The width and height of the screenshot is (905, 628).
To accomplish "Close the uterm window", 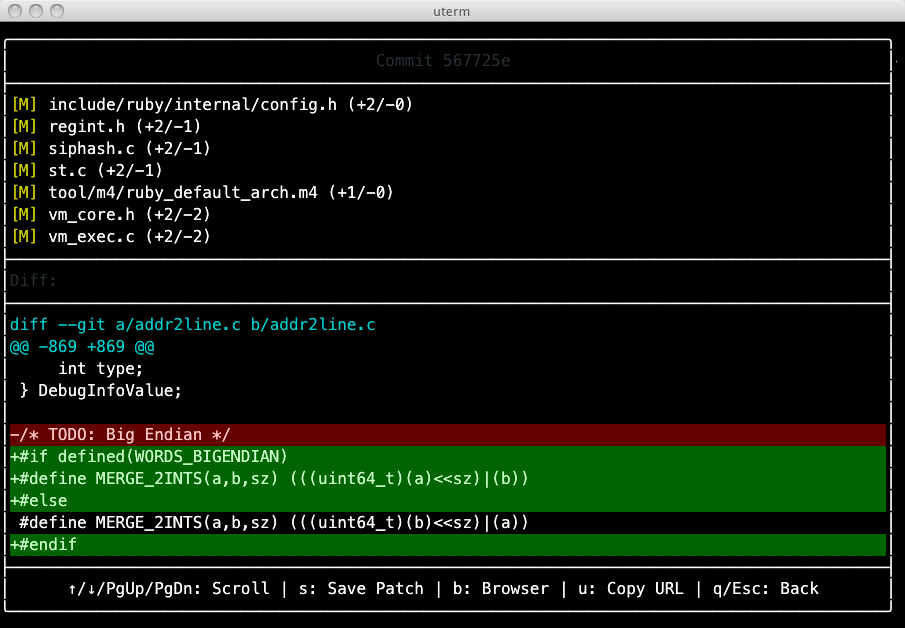I will click(16, 11).
